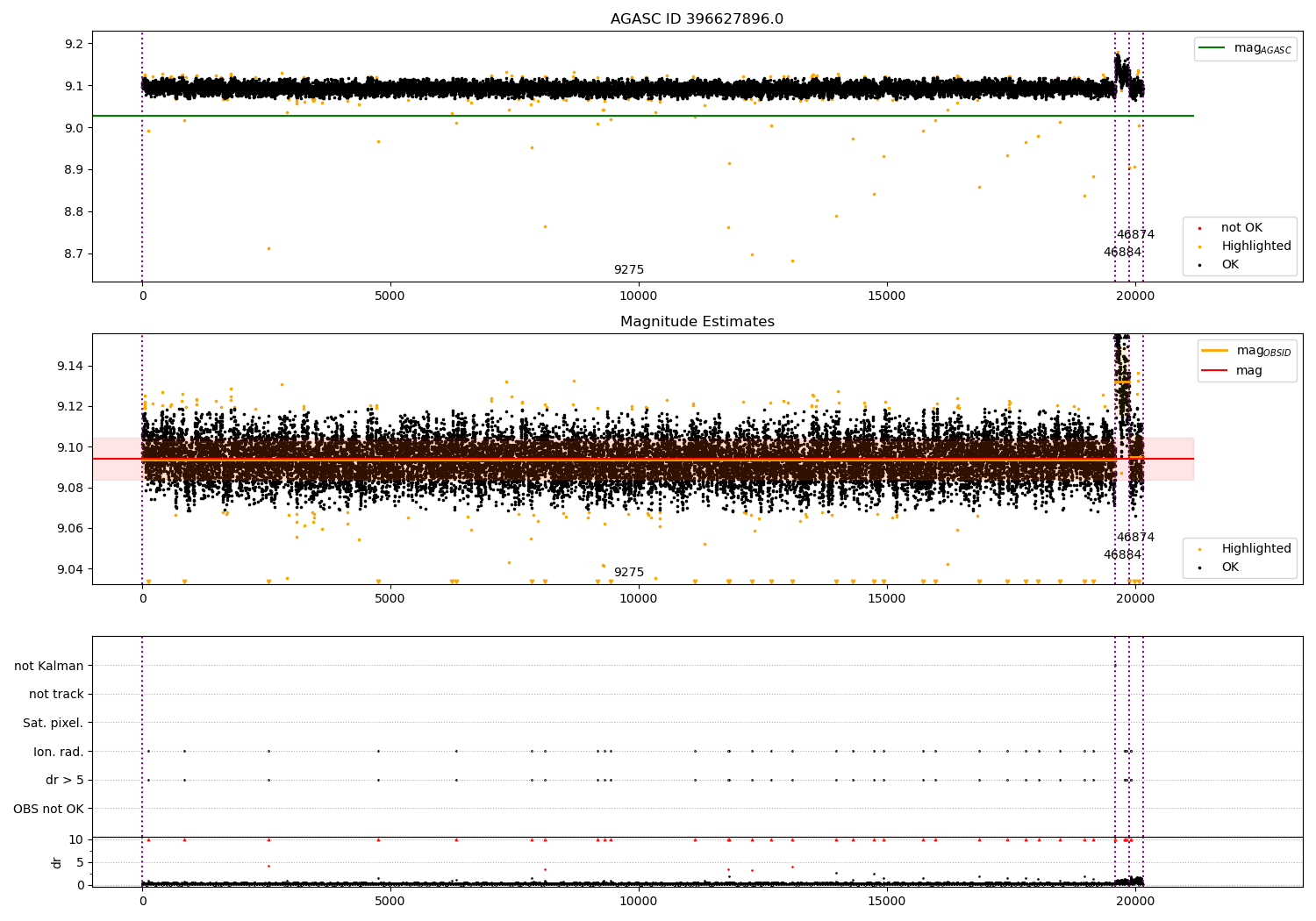Click the "10000" x-tick under the bottom plot
The height and width of the screenshot is (921, 1316).
(x=639, y=902)
